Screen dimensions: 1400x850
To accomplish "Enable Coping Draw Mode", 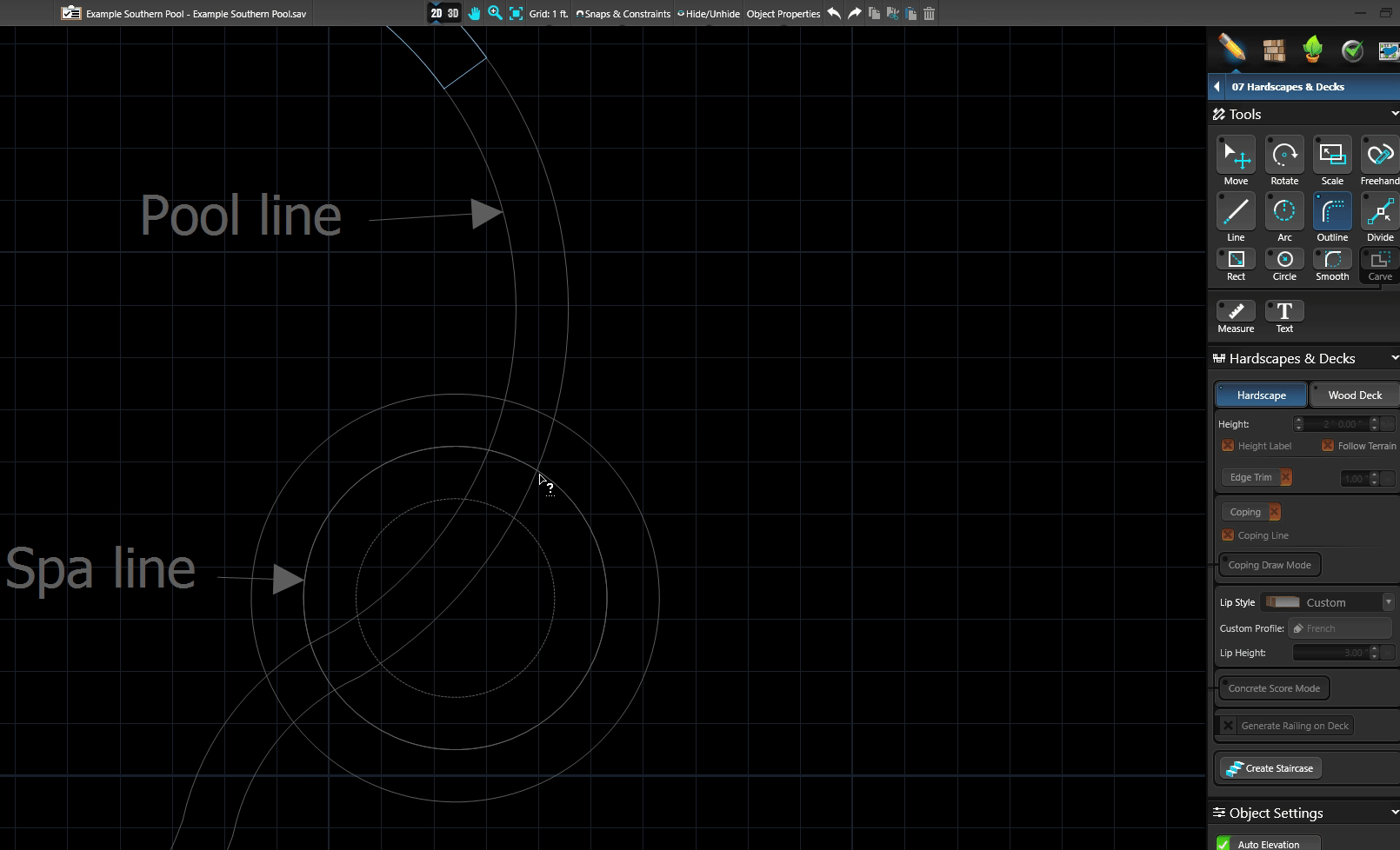I will click(1270, 565).
